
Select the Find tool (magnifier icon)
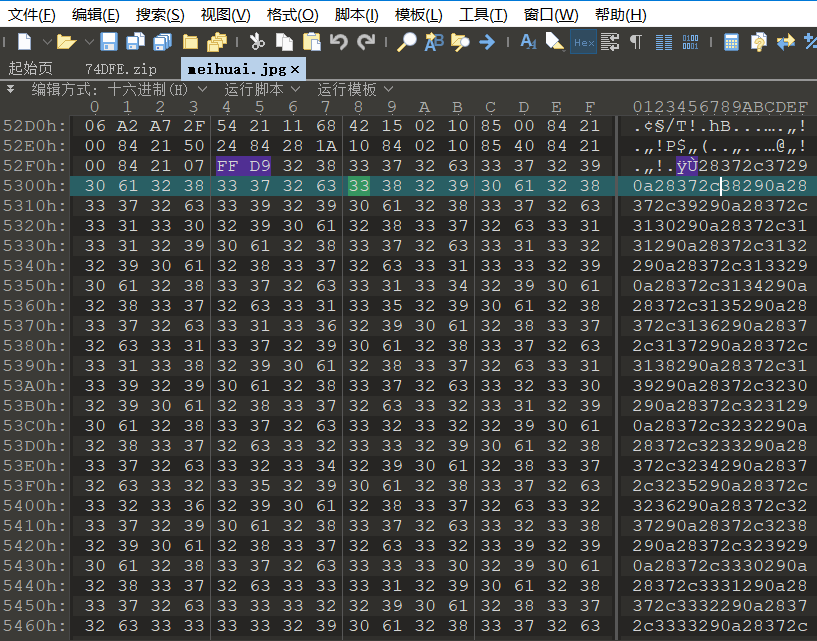coord(407,42)
